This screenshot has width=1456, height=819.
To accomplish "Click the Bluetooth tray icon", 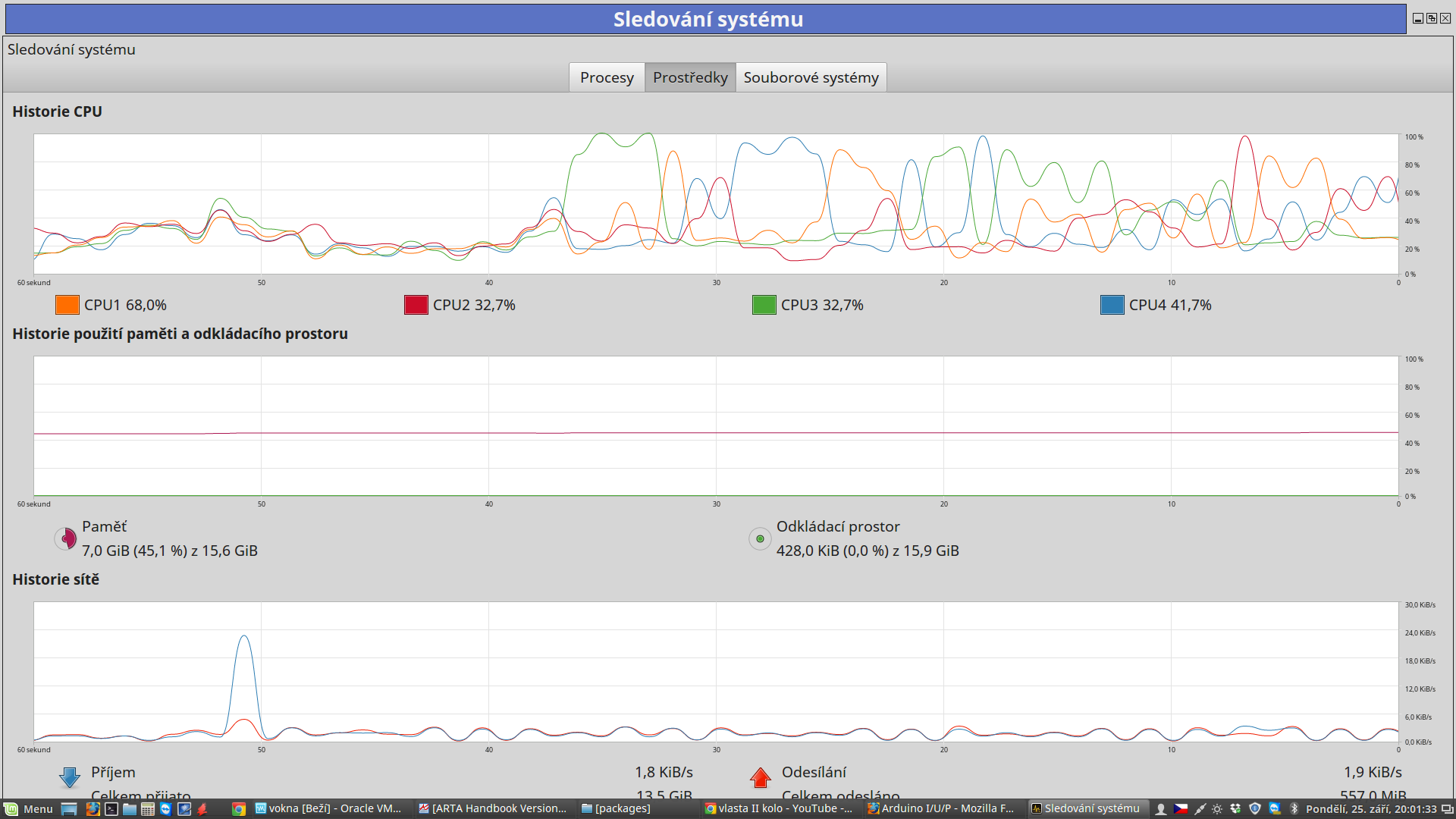I will 1294,808.
